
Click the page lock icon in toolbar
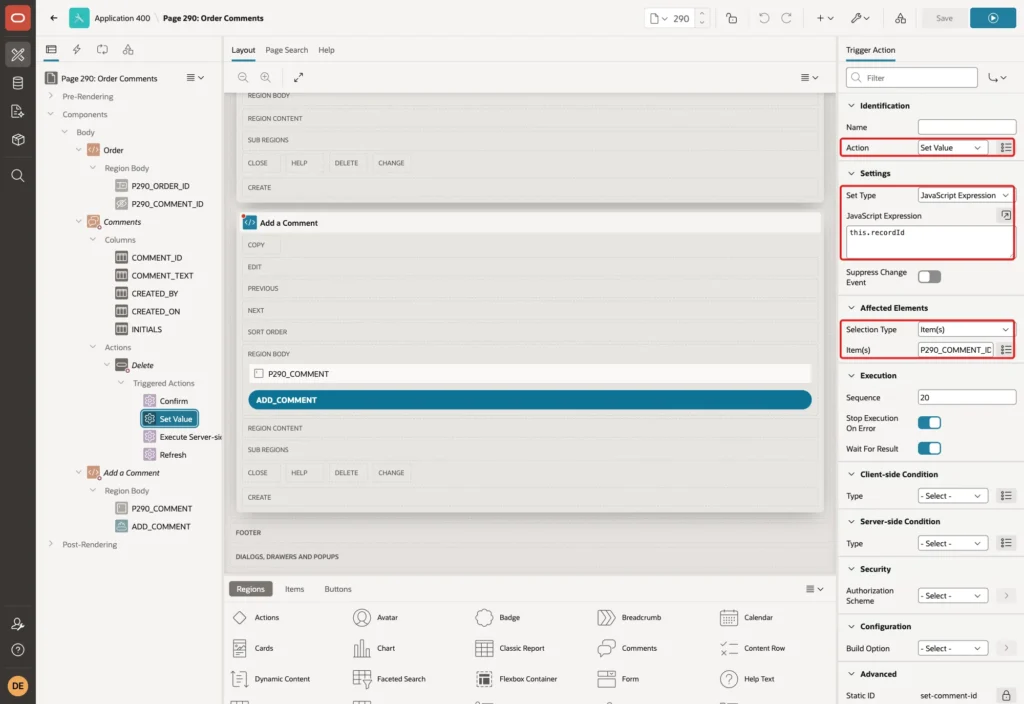(731, 18)
